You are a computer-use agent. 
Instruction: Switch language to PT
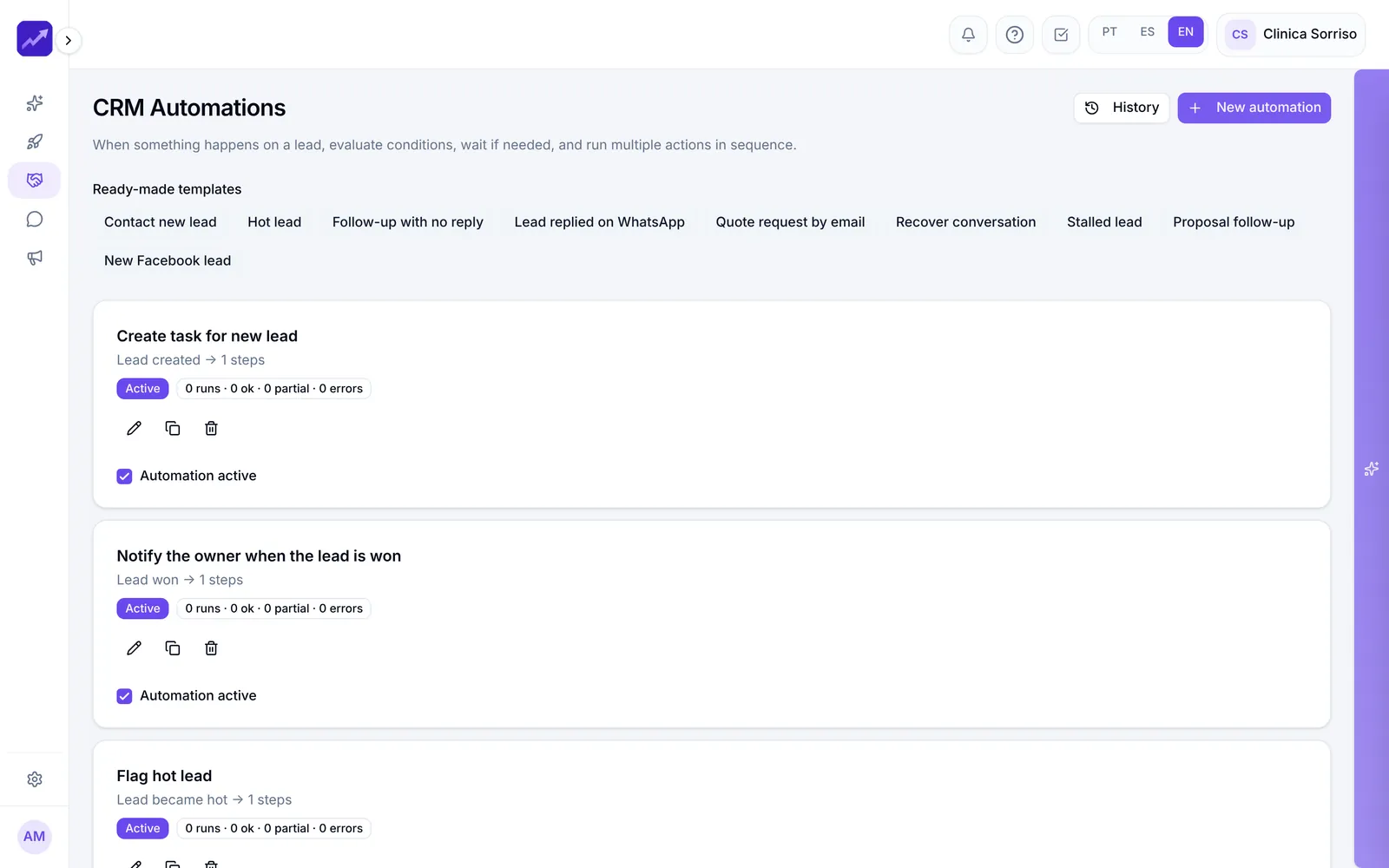coord(1109,32)
